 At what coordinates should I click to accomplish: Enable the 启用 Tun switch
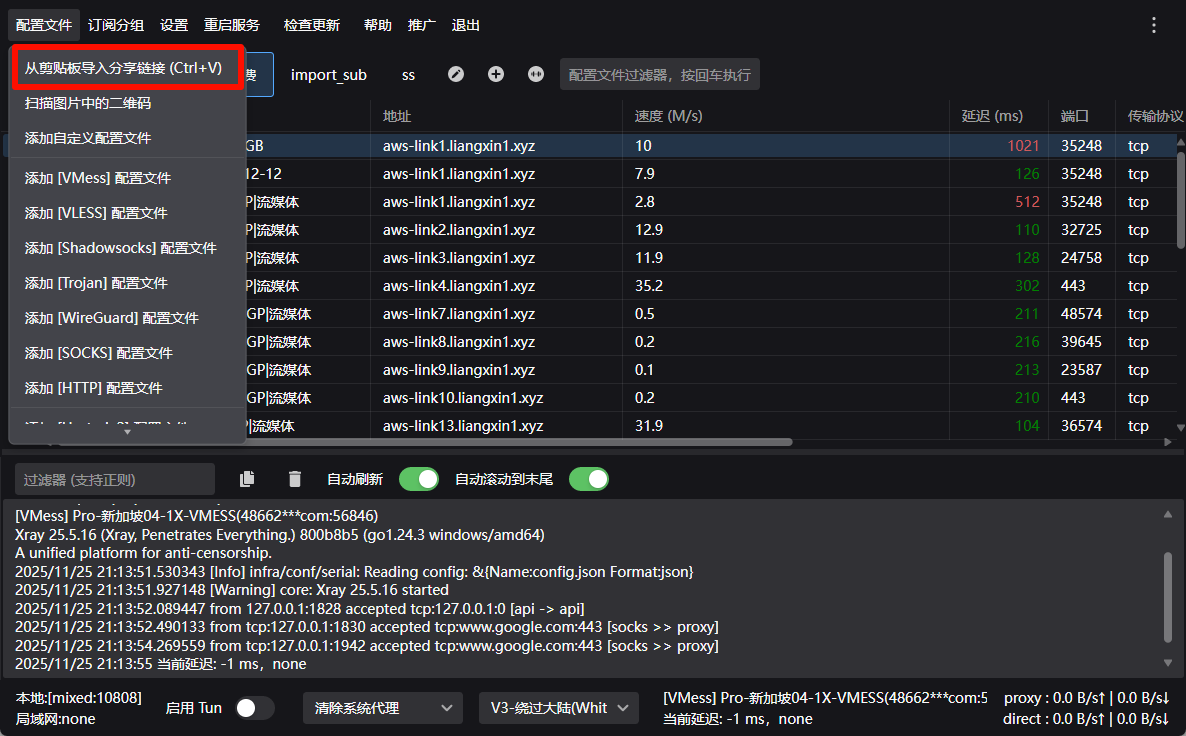click(254, 708)
